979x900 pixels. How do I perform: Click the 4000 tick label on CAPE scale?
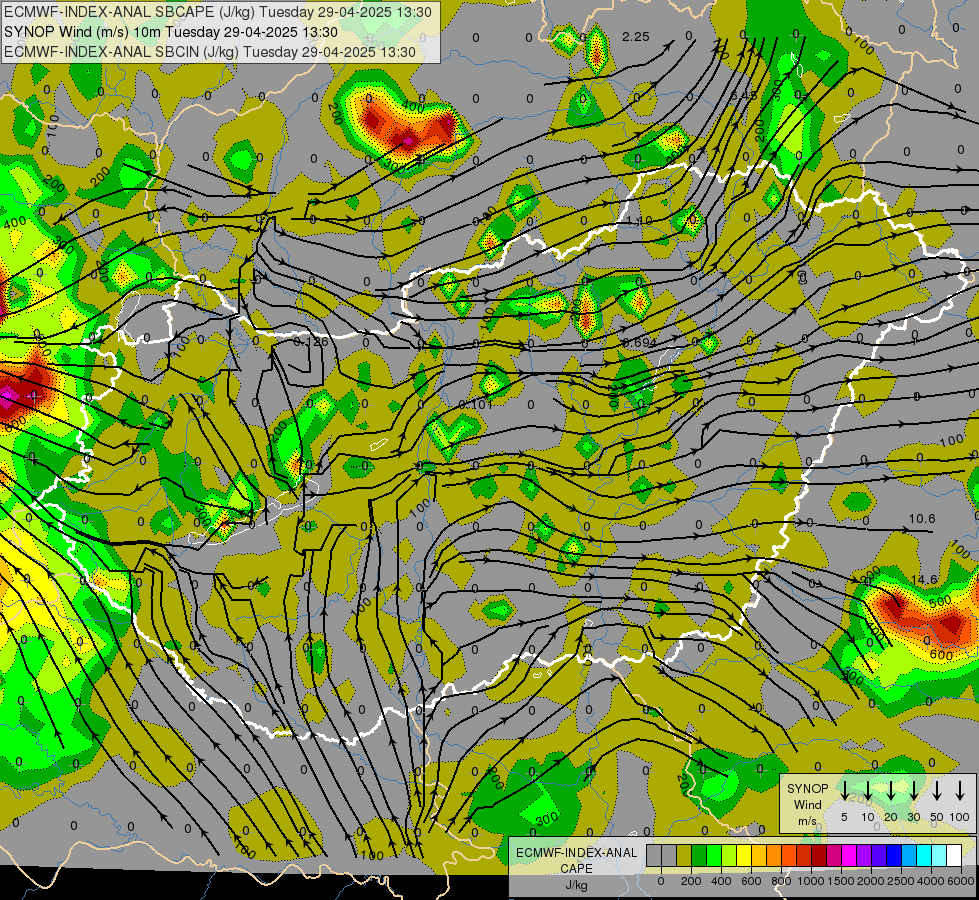click(x=931, y=881)
